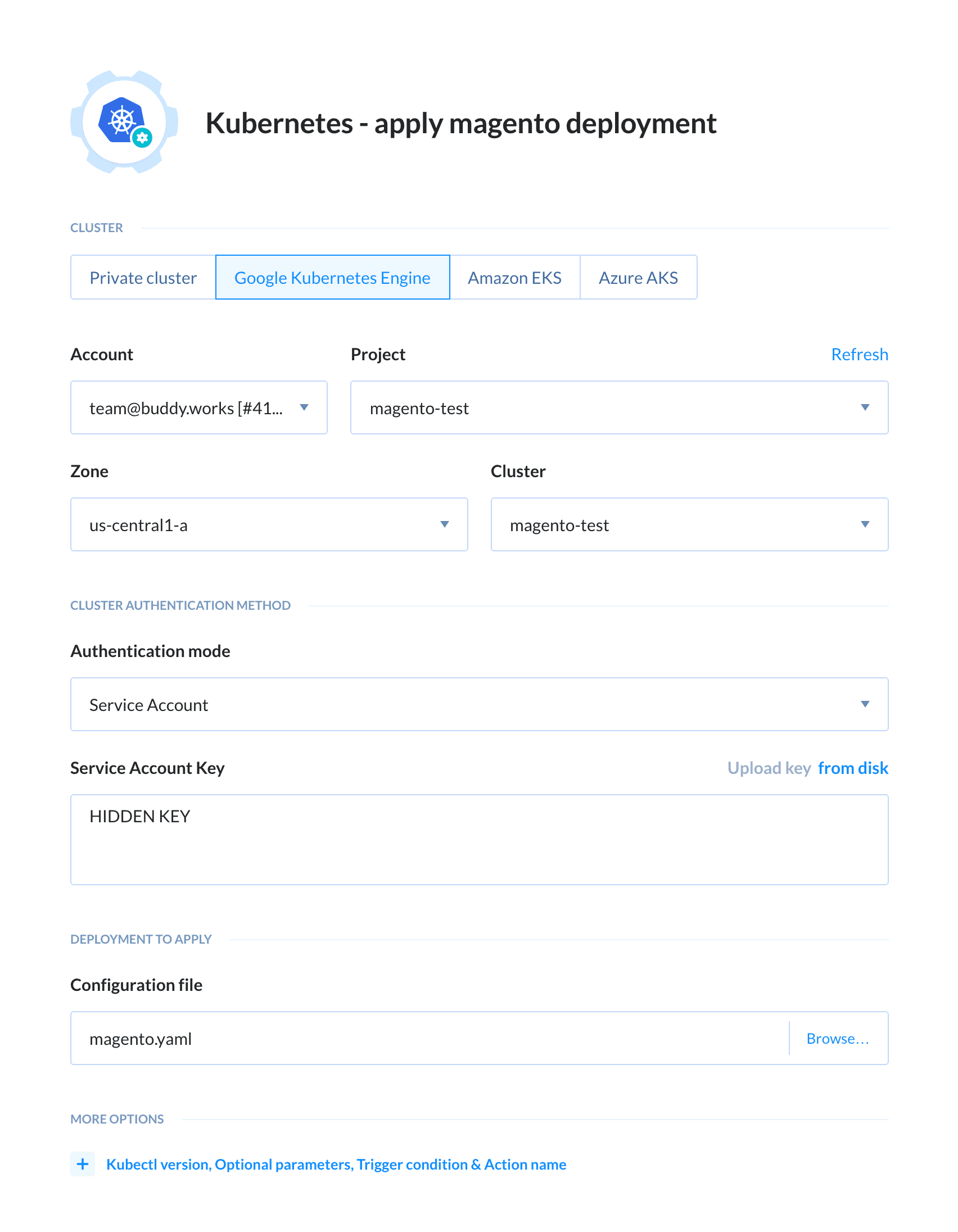
Task: Click the 'Configuration file' label
Action: [136, 985]
